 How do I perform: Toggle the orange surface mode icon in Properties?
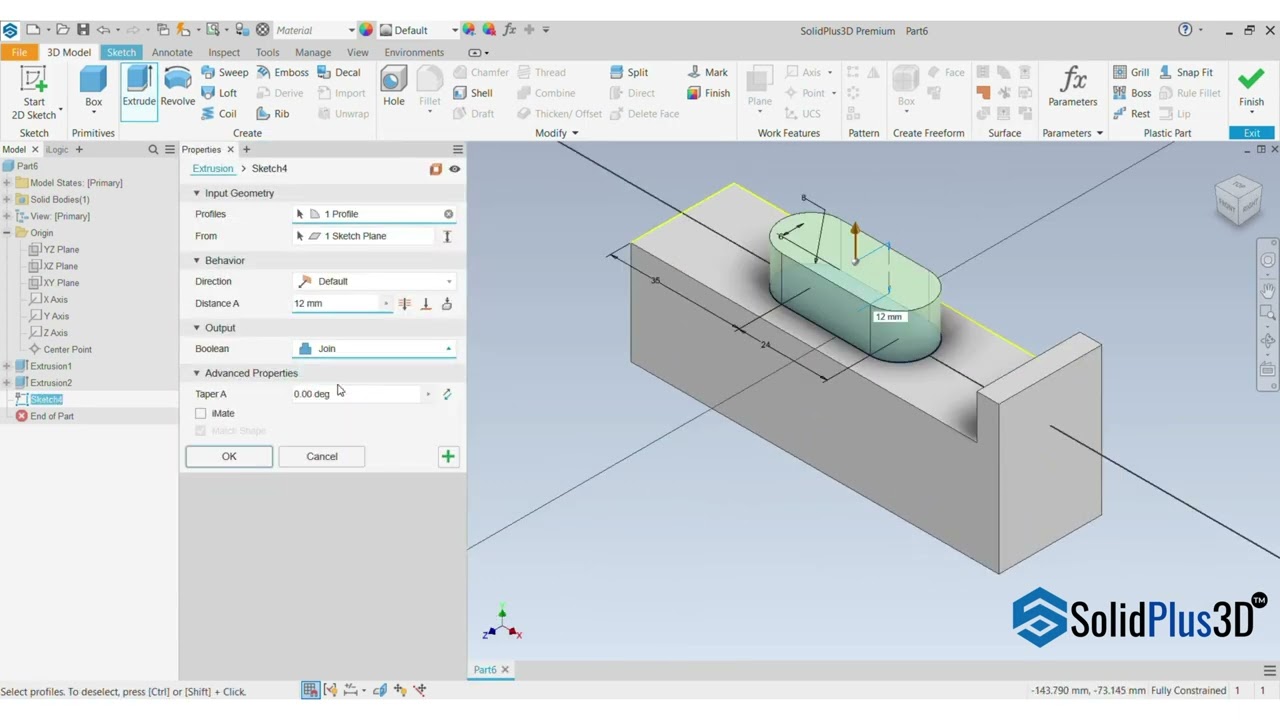pos(436,169)
